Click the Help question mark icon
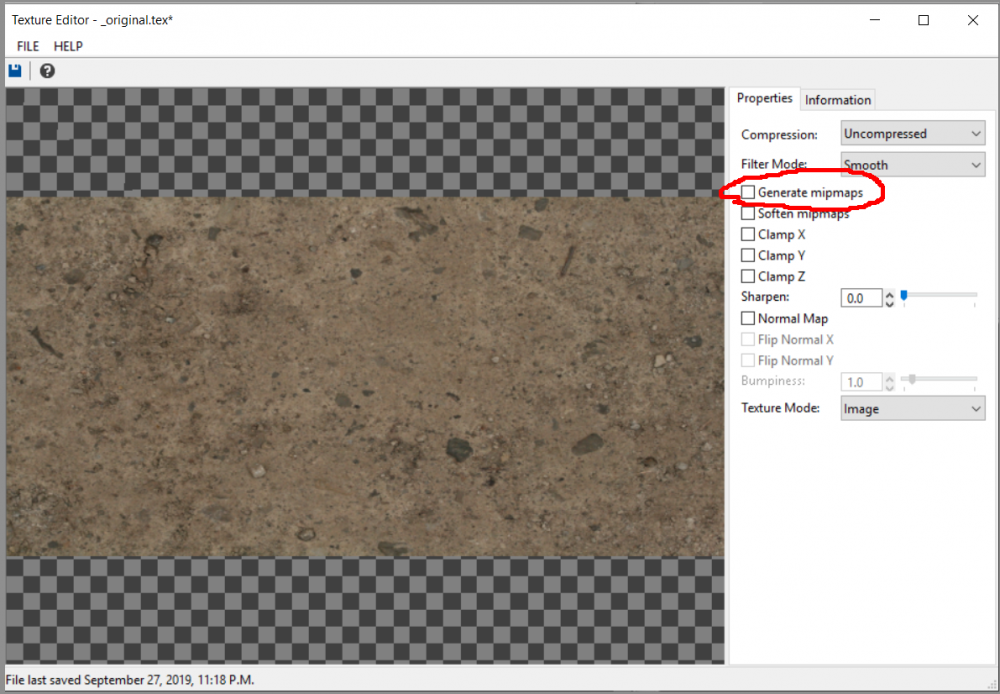The height and width of the screenshot is (694, 1000). pos(46,70)
